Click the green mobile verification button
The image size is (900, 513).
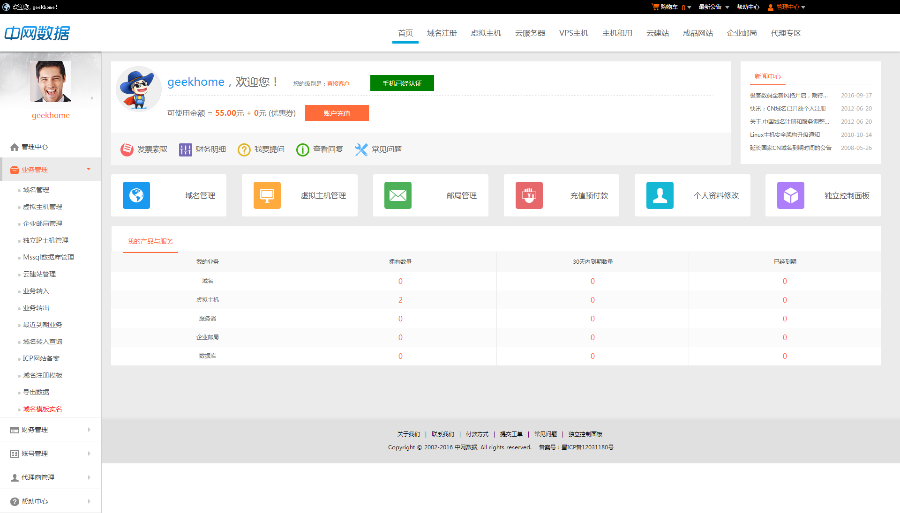point(401,83)
